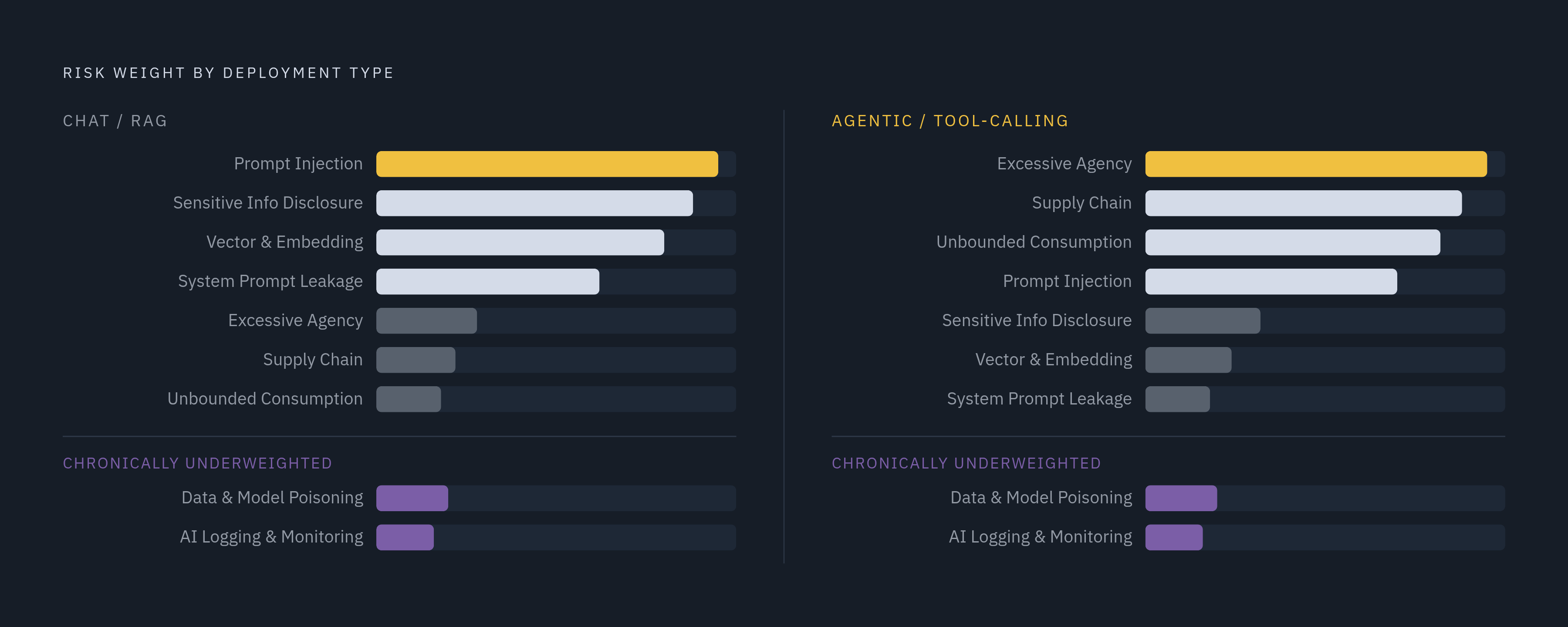Click 'Excessive Agency' label under Agentic

point(1064,164)
